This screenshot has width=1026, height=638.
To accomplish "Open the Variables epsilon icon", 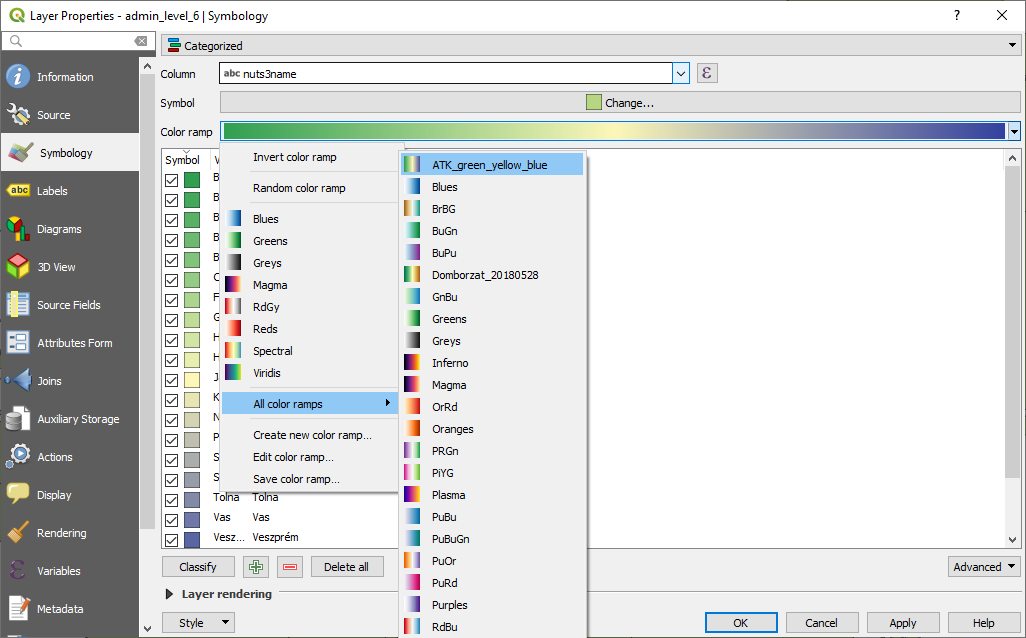I will tap(18, 571).
